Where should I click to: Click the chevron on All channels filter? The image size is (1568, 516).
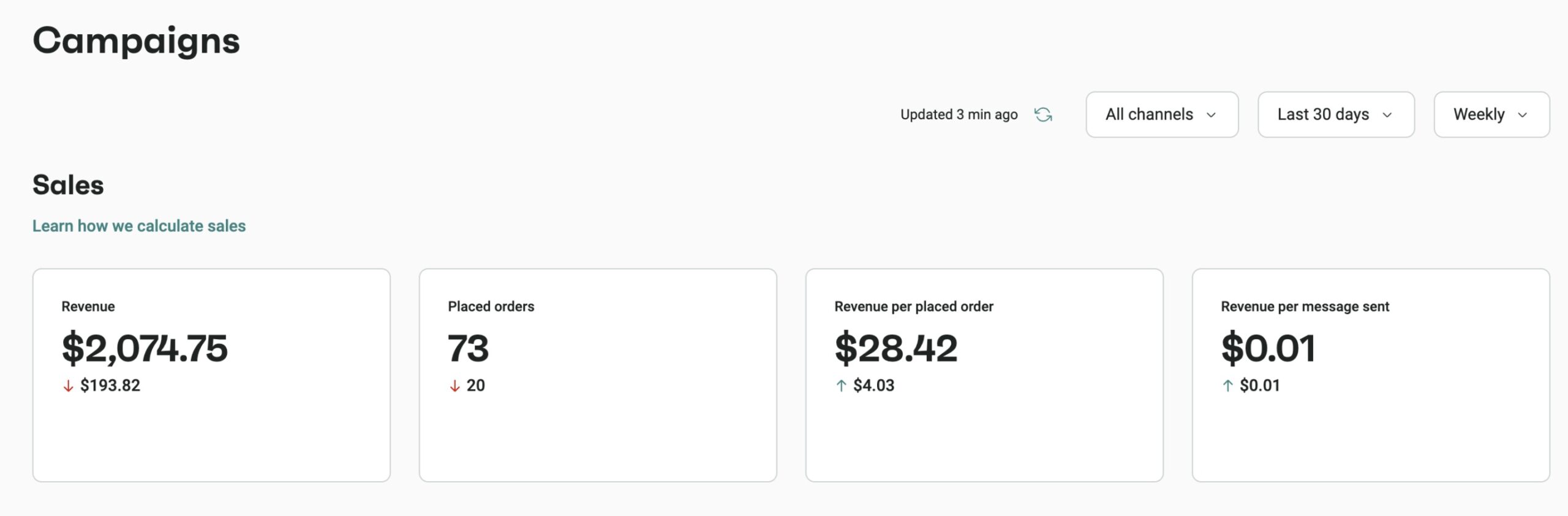[1211, 115]
